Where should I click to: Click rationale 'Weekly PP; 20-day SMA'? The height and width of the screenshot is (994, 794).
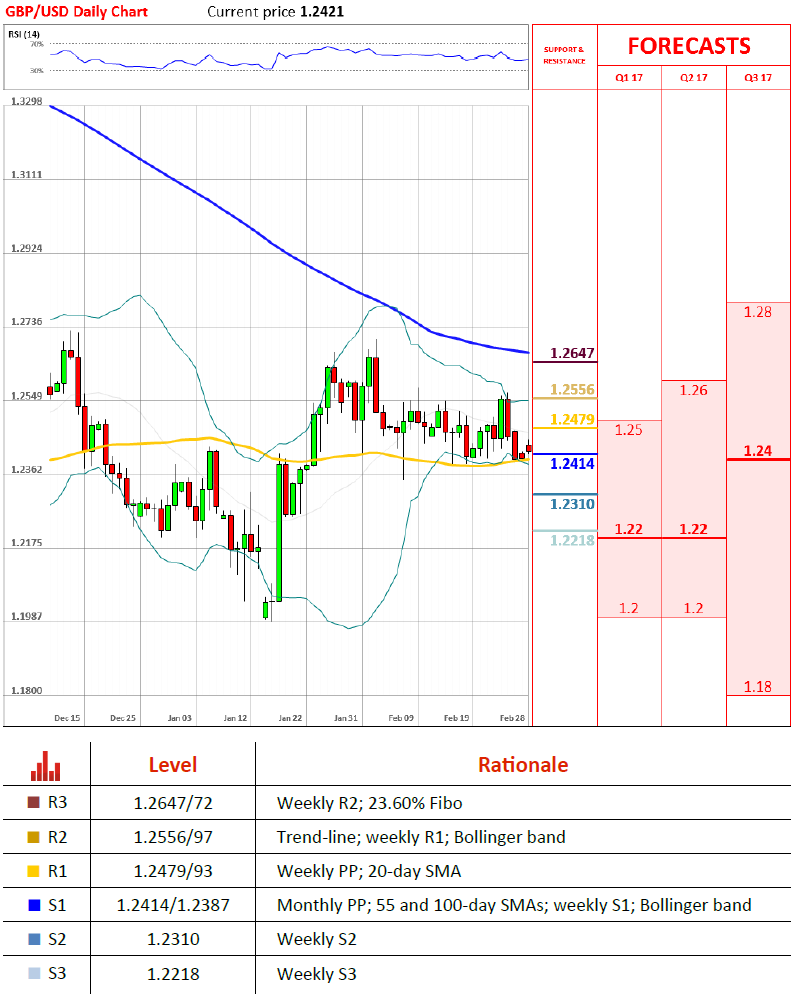369,872
